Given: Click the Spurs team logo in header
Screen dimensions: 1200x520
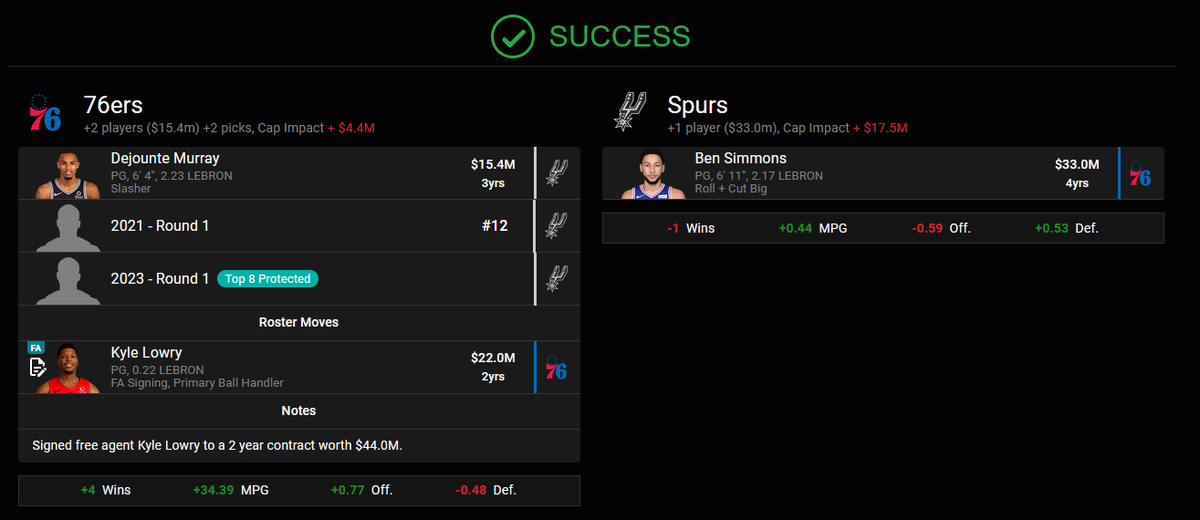Looking at the screenshot, I should [630, 111].
